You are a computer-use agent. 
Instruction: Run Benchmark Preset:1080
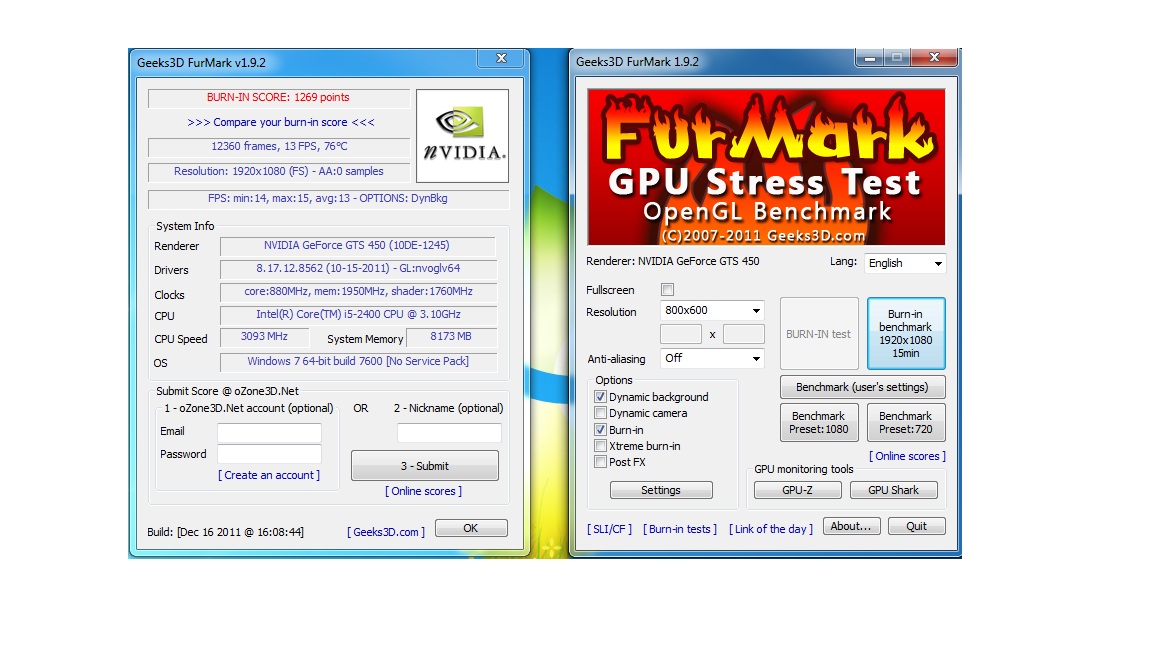[818, 422]
